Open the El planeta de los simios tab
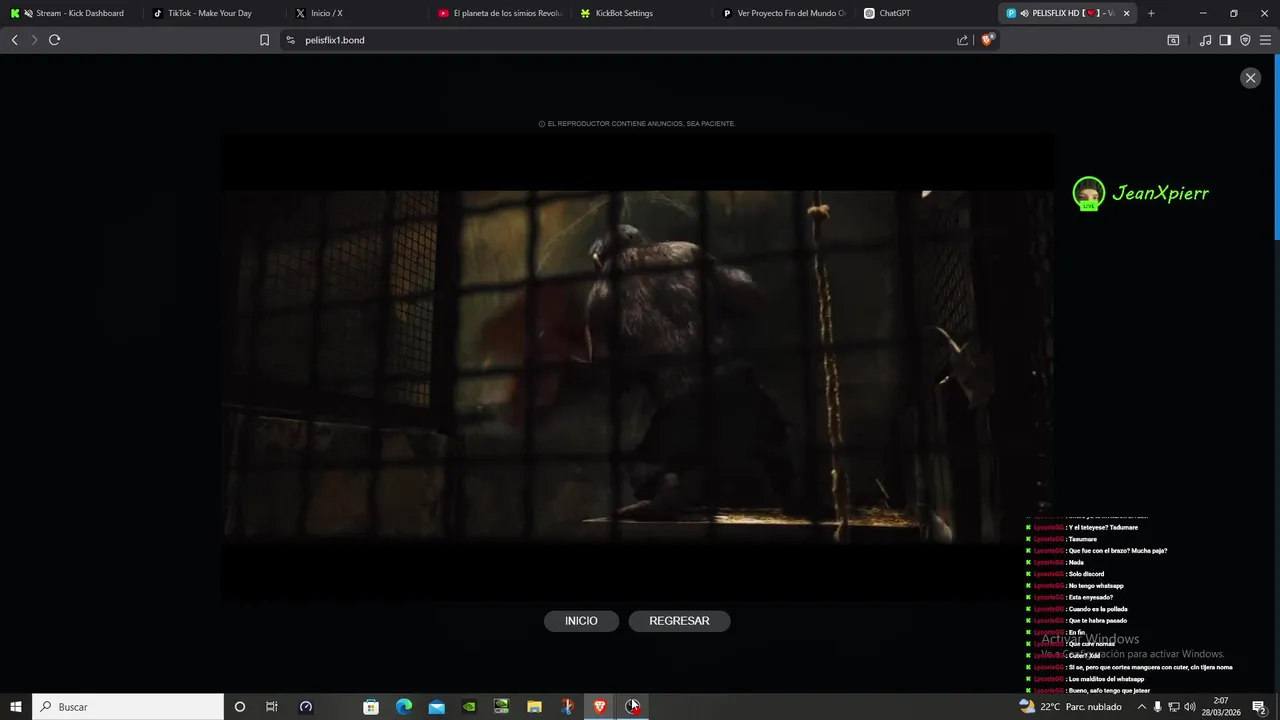 (499, 13)
